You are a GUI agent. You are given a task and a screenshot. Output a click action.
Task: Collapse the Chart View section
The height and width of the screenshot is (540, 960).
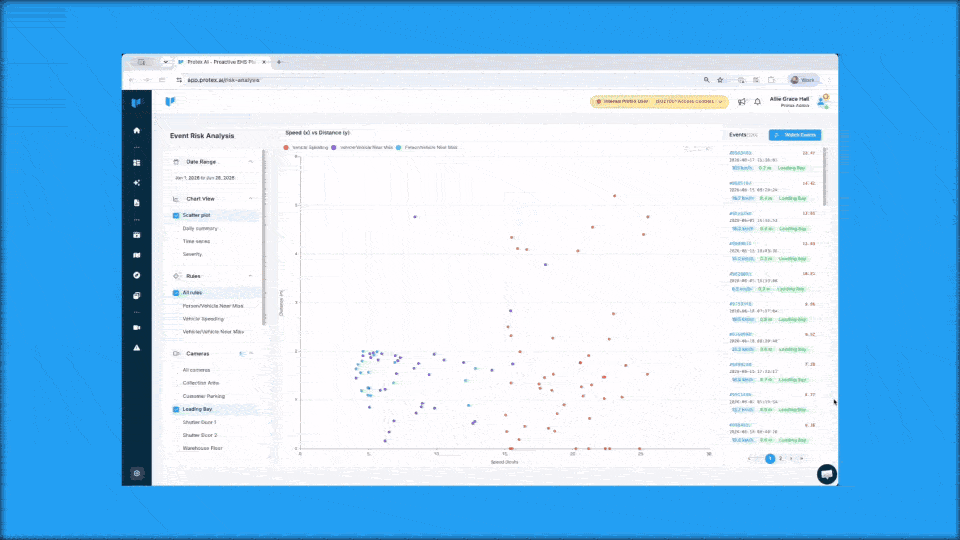pos(250,198)
